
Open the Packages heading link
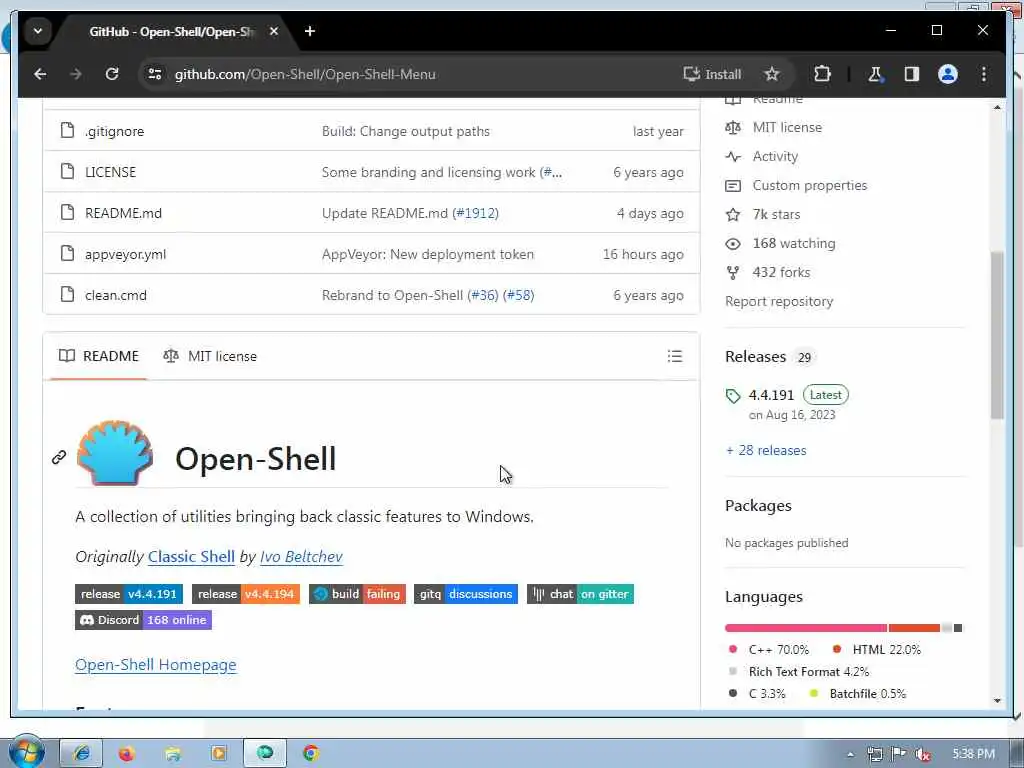point(758,505)
